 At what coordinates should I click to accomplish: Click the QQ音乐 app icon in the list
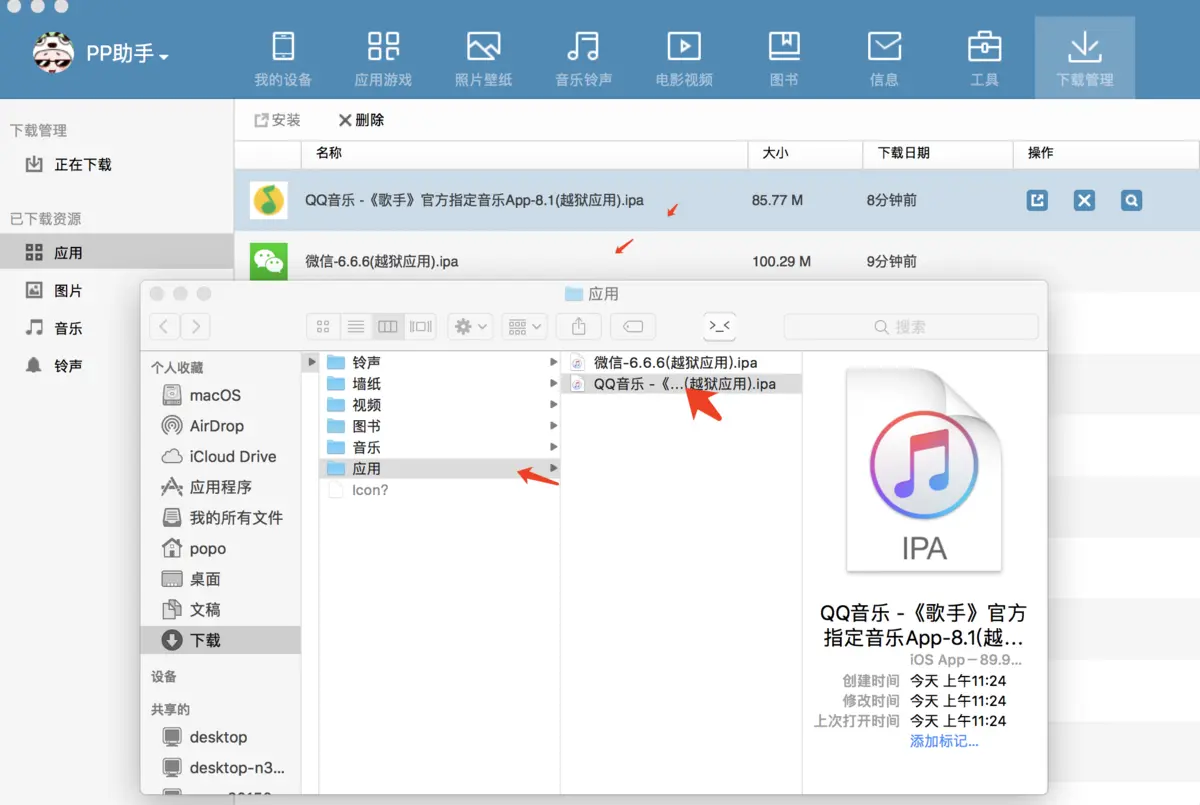coord(268,200)
